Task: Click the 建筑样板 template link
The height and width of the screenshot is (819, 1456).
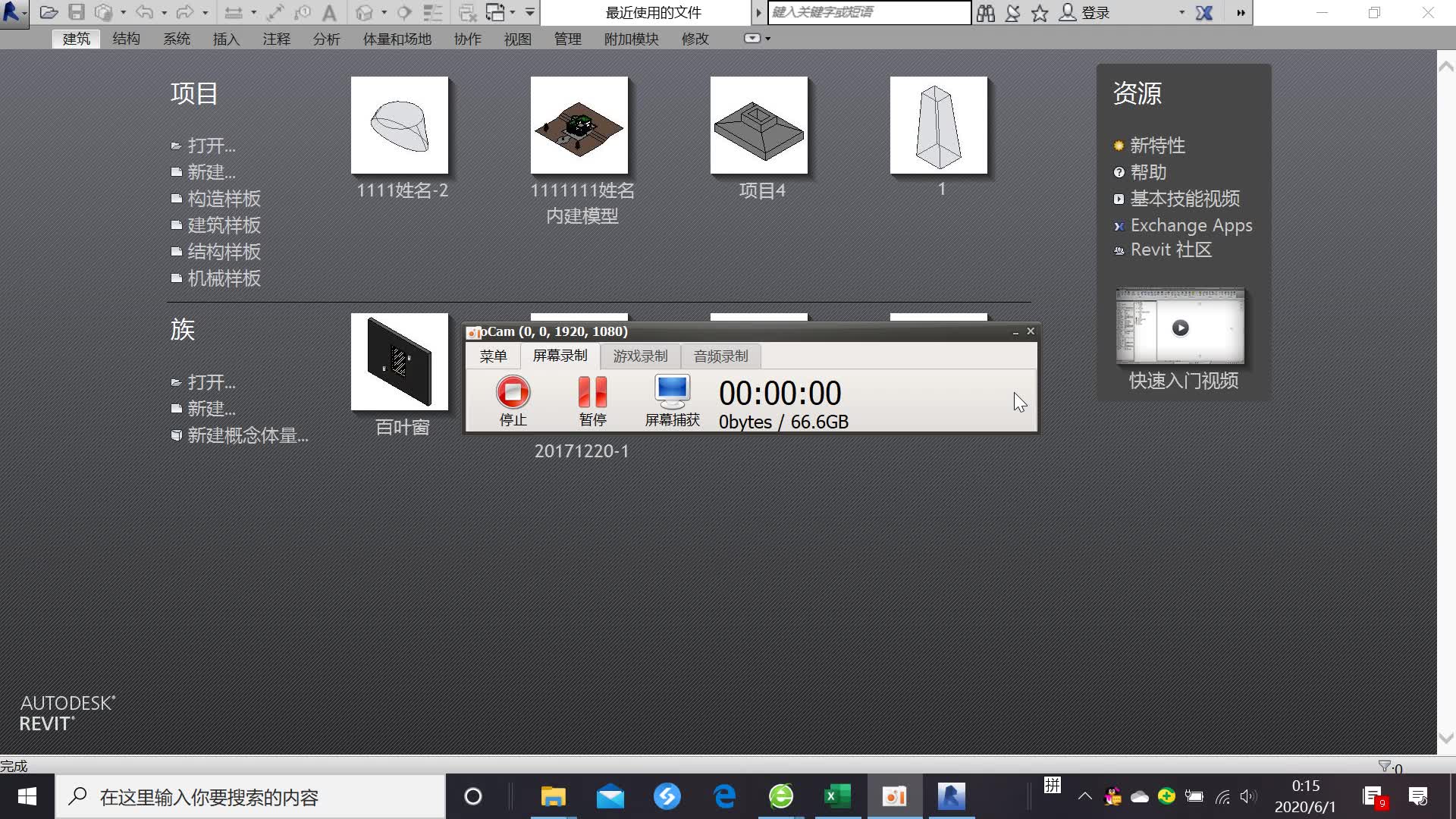Action: coord(224,225)
